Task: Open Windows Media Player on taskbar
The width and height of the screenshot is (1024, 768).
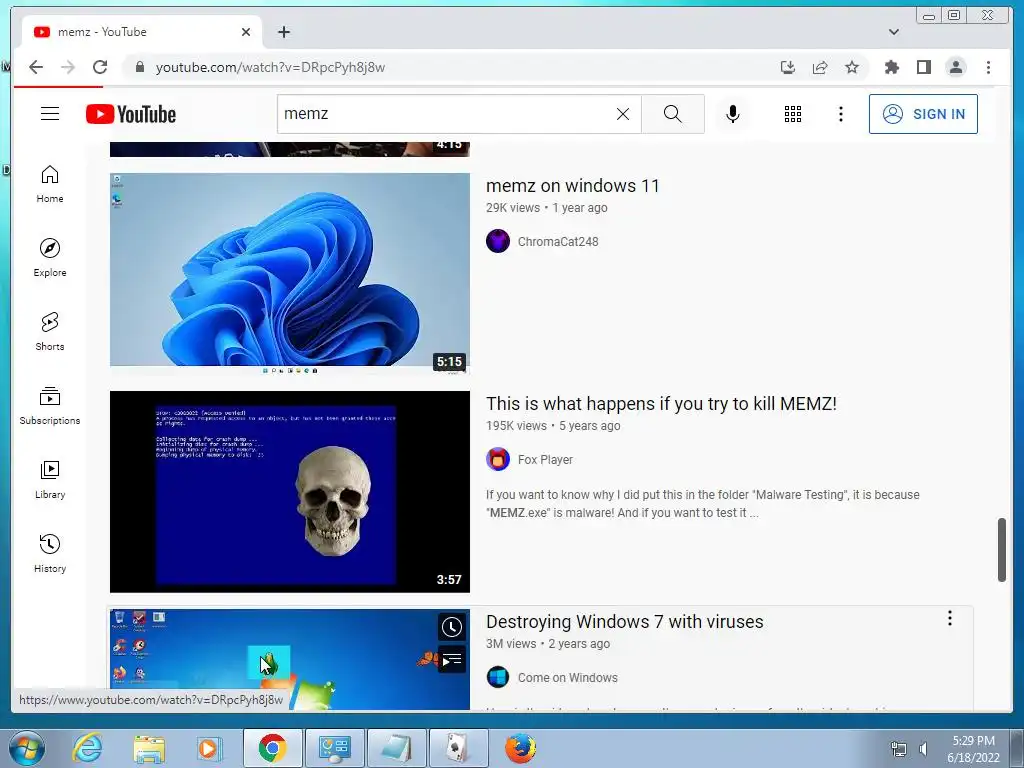Action: pos(209,748)
